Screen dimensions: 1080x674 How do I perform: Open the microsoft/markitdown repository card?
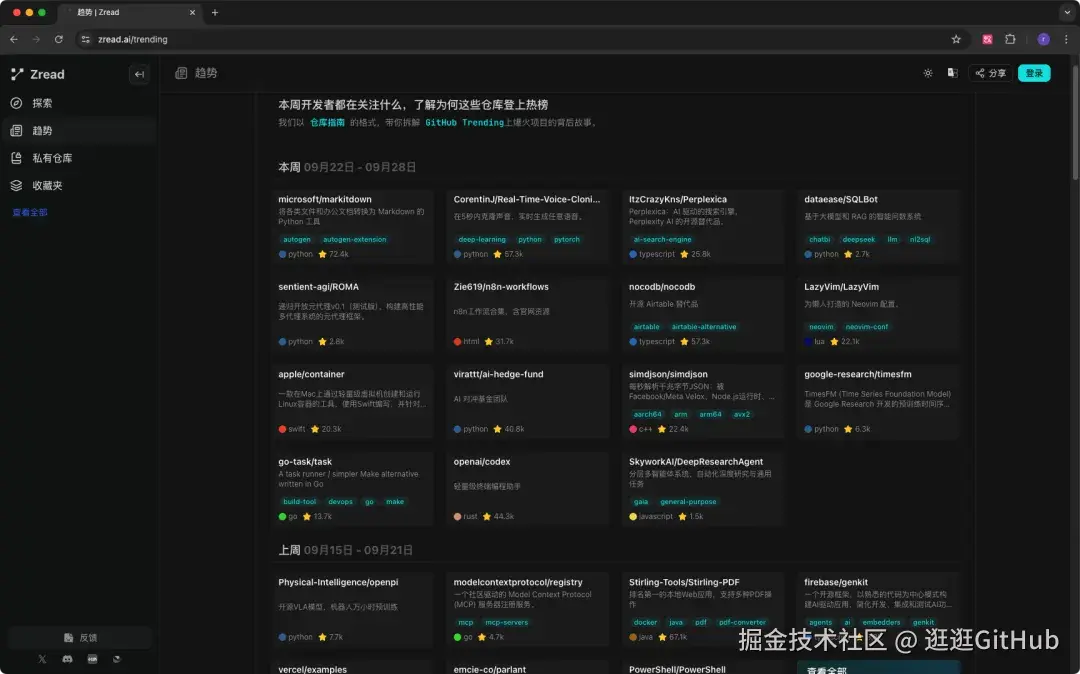(x=351, y=225)
